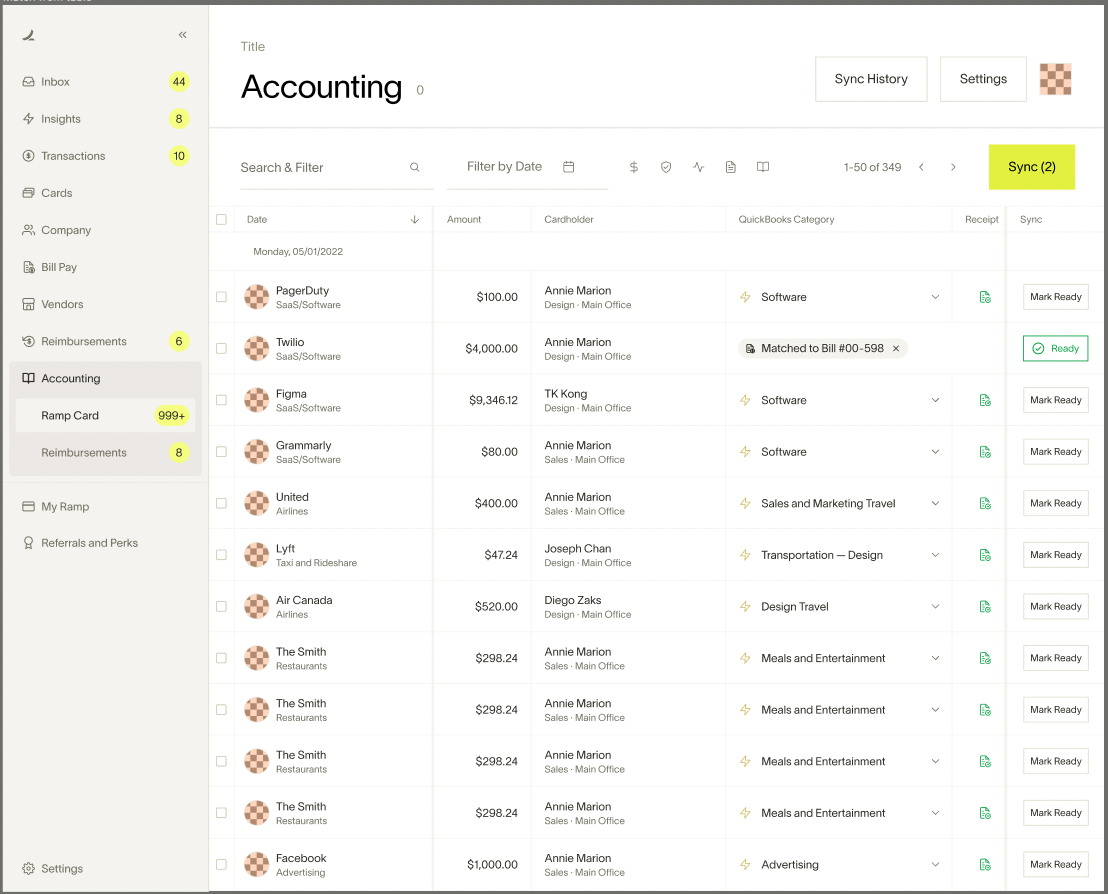Screen dimensions: 1108x894
Task: Click the shield check filter icon
Action: (x=666, y=167)
